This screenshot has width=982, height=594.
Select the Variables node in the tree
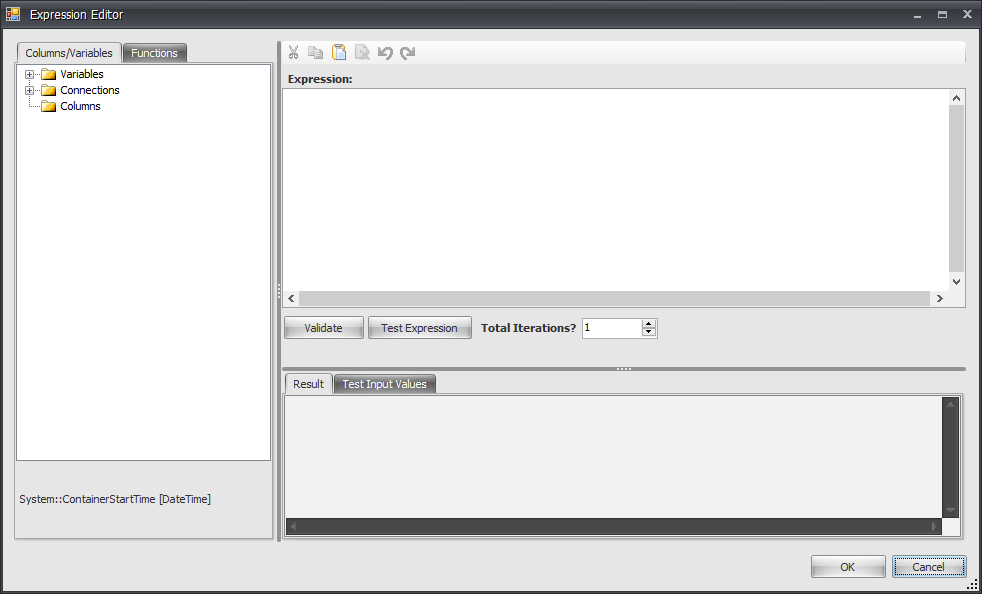point(82,73)
